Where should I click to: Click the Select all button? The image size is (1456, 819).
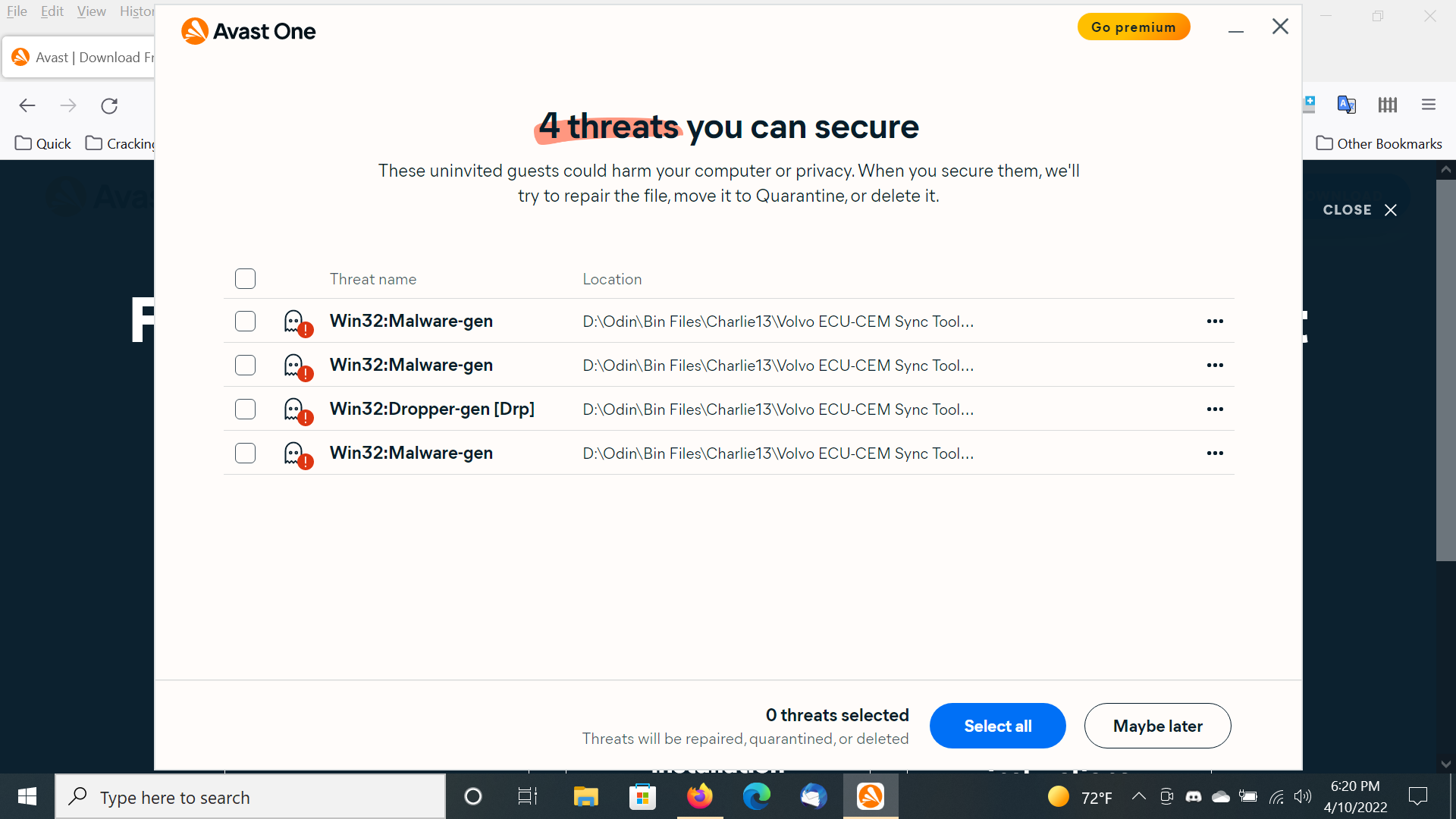click(997, 726)
